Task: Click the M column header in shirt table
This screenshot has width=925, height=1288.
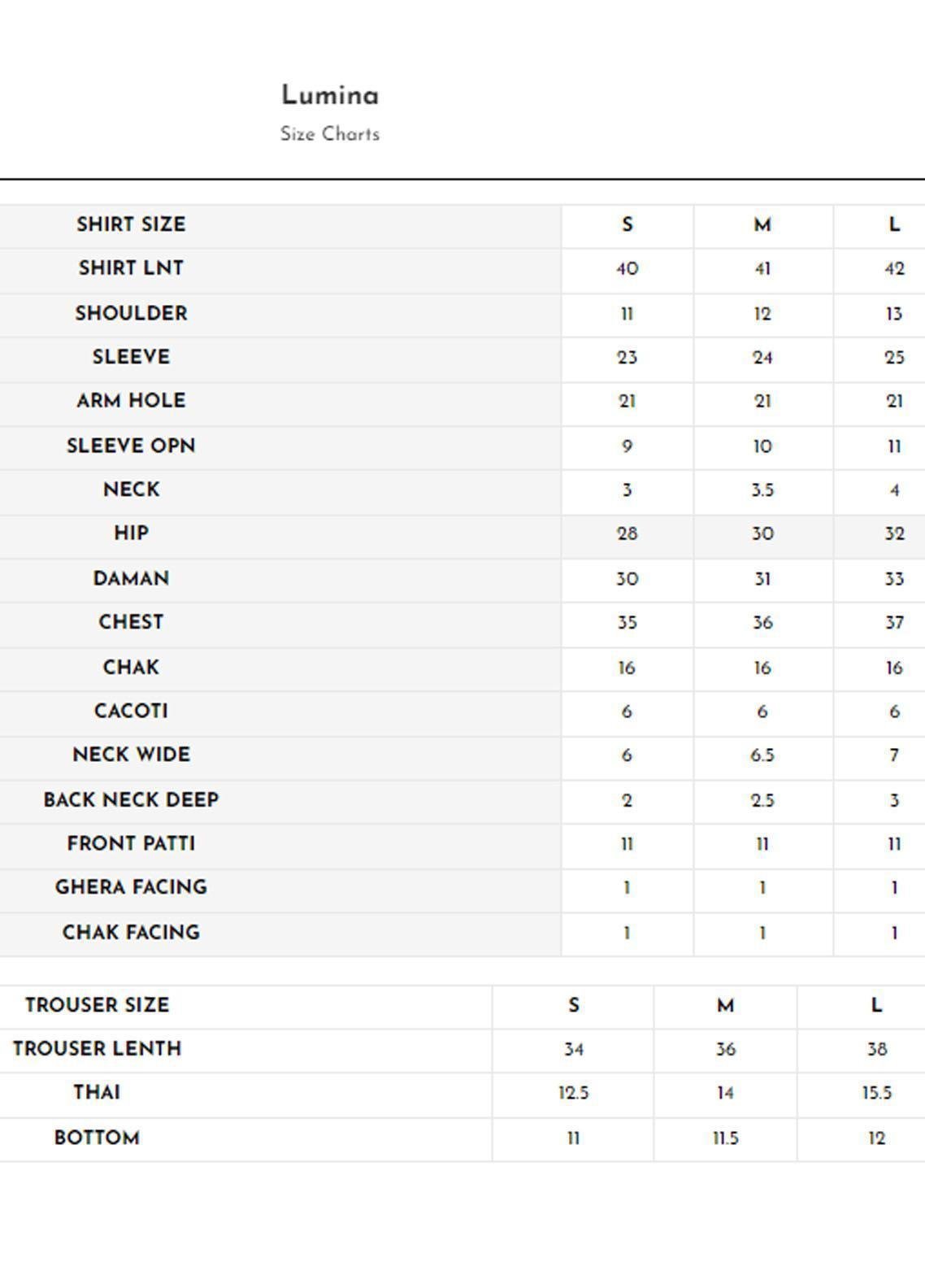Action: click(x=762, y=225)
